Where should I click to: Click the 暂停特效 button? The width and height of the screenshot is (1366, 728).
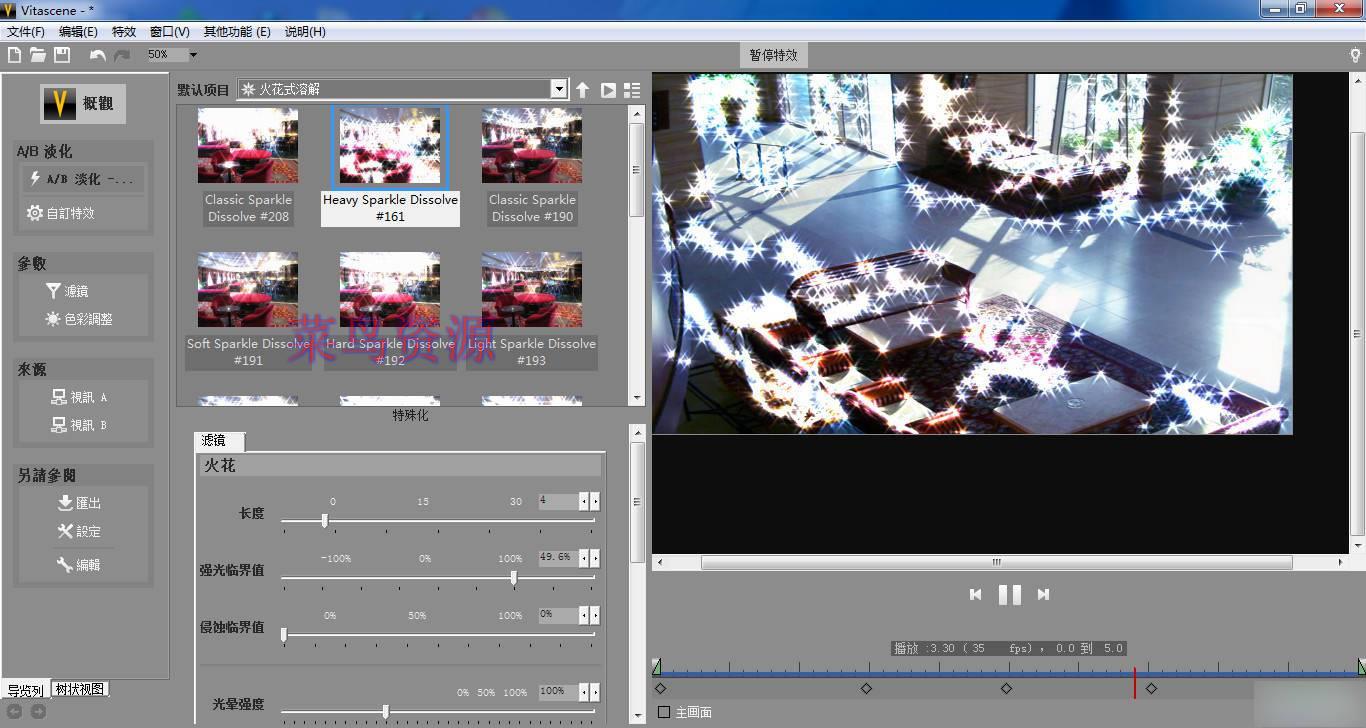click(x=772, y=55)
